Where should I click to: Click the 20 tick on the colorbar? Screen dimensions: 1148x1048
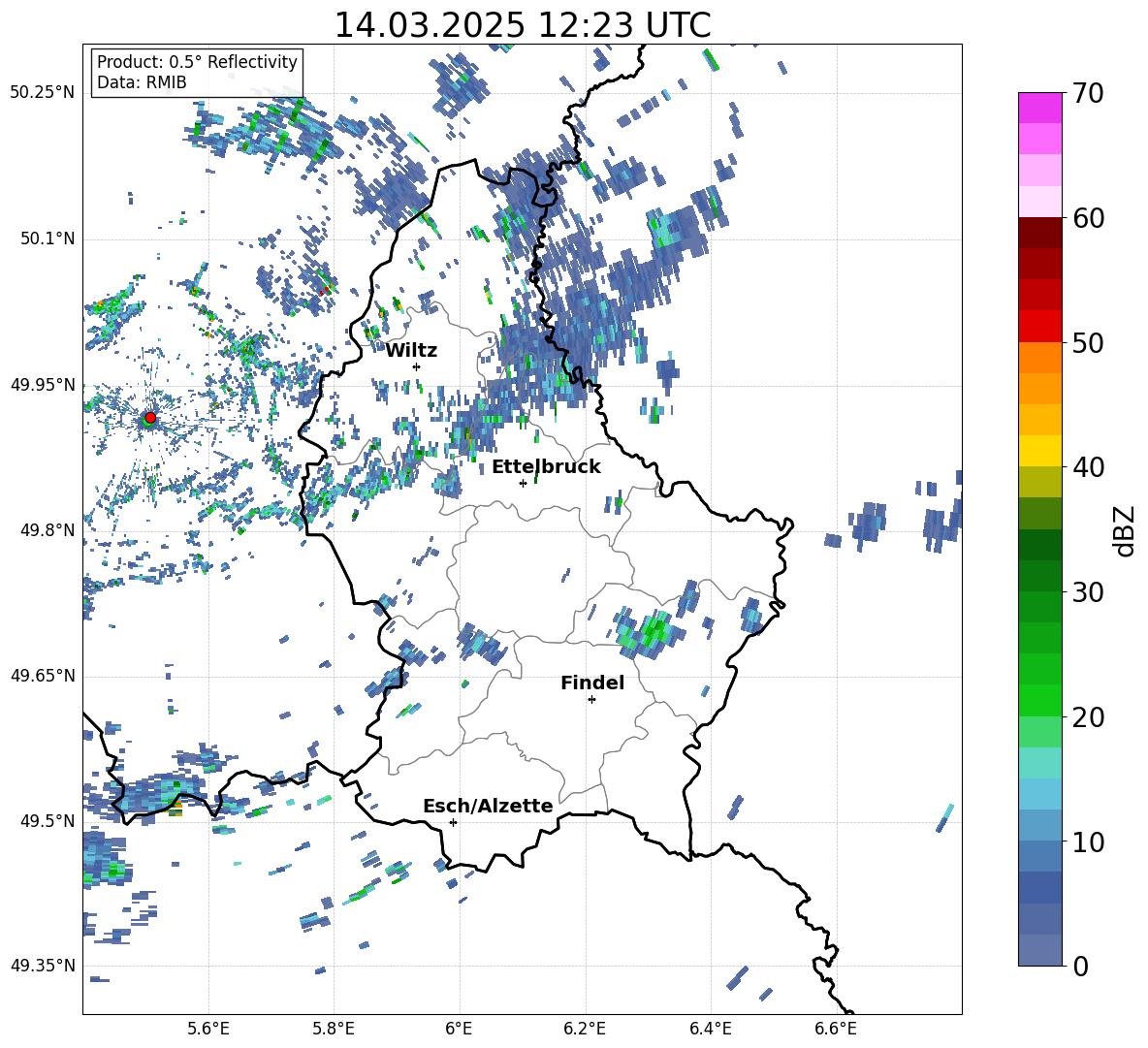(x=1087, y=717)
